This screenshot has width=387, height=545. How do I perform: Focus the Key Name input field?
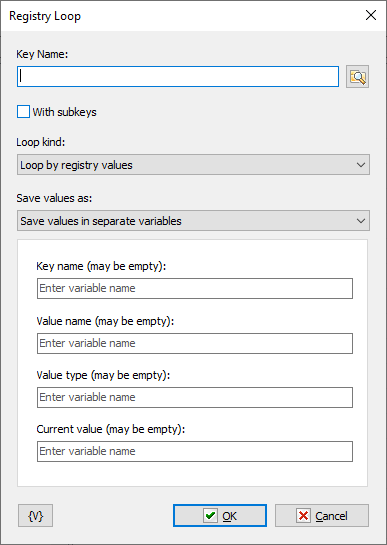178,76
